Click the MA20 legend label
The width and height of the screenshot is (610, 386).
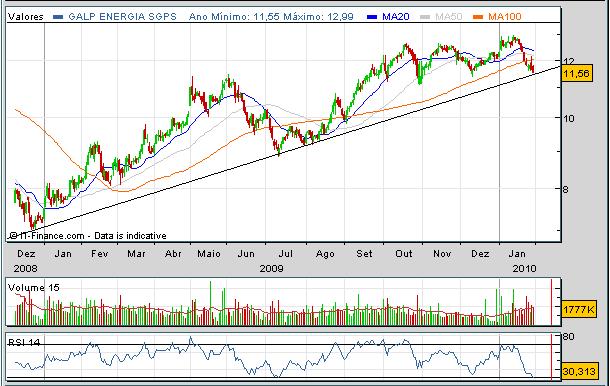pyautogui.click(x=396, y=17)
